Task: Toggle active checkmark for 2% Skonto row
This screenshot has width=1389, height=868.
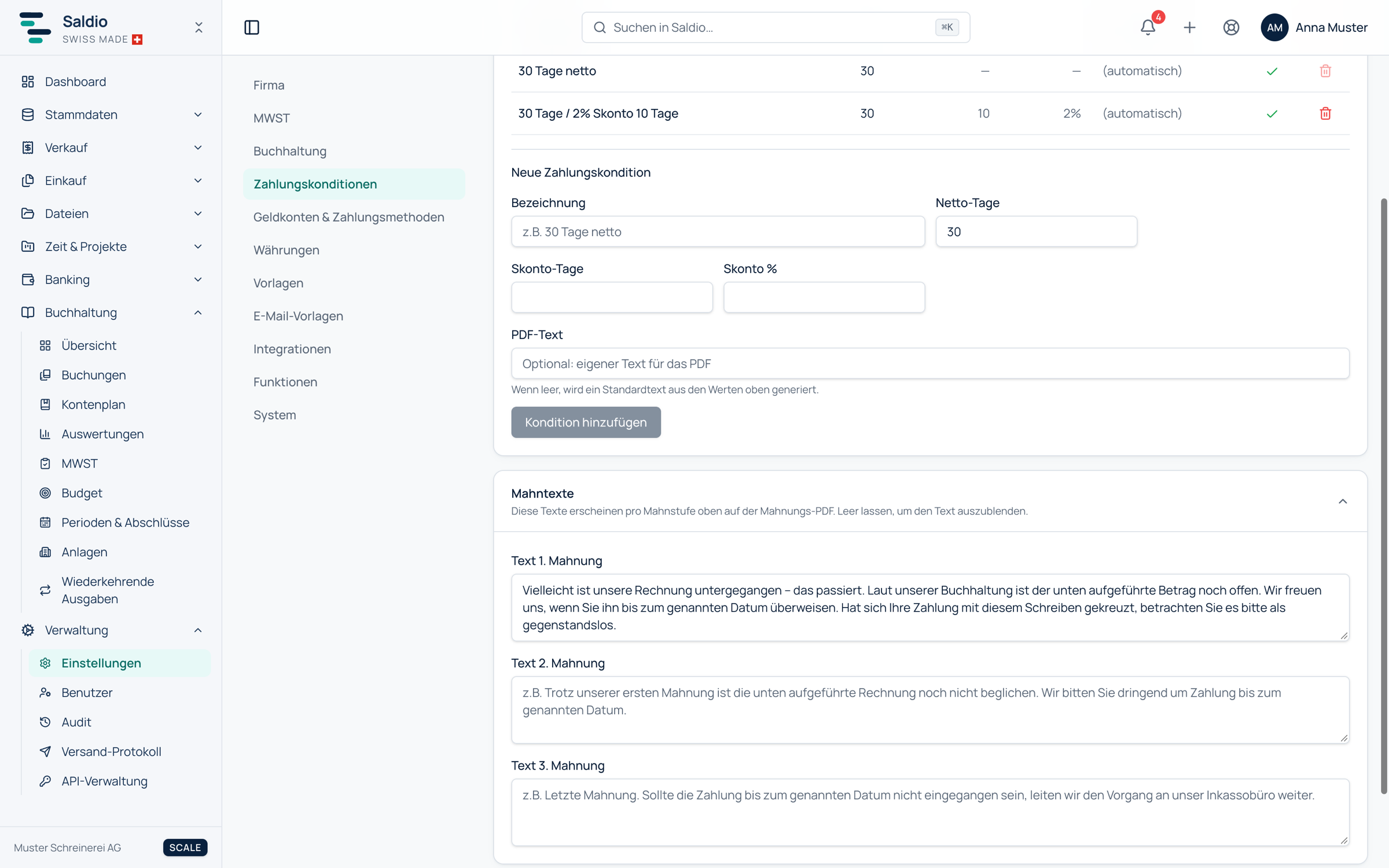Action: pyautogui.click(x=1272, y=114)
